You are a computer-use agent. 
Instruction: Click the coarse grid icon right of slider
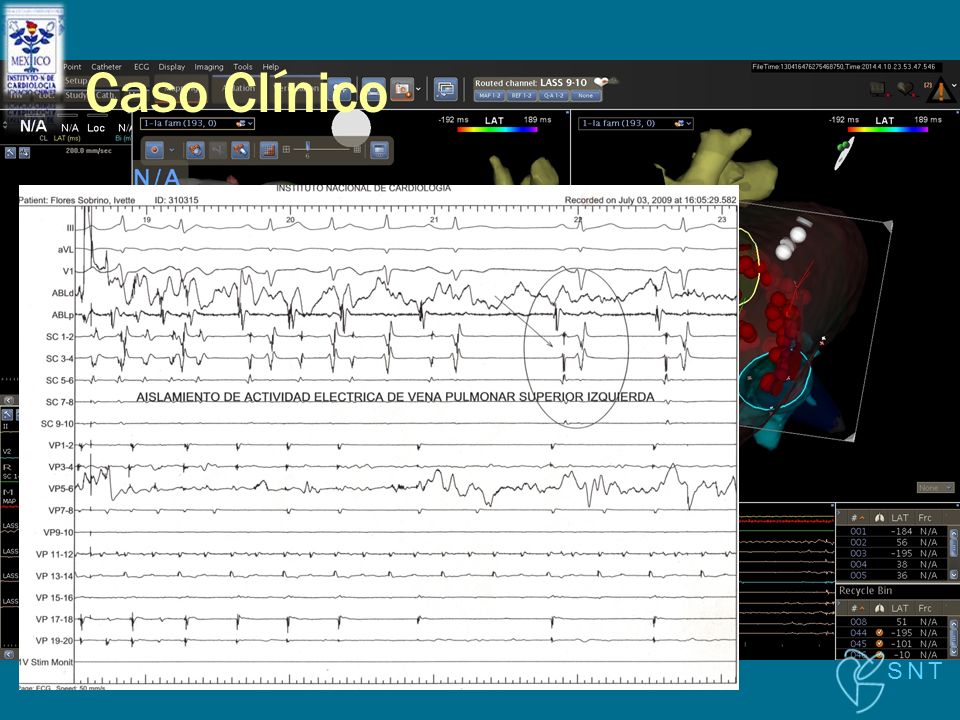click(x=358, y=149)
